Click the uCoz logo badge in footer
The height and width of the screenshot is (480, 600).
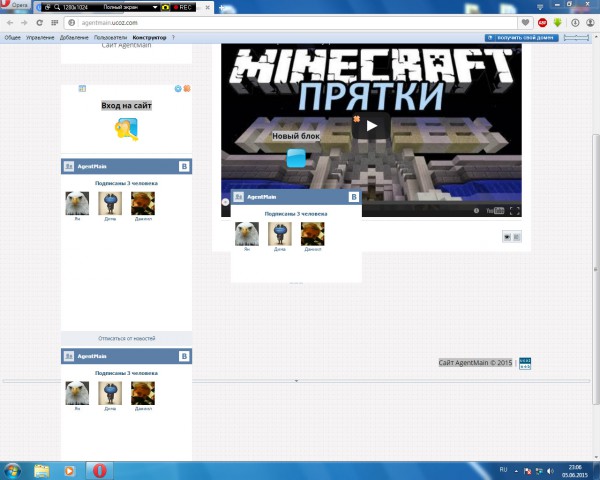pyautogui.click(x=525, y=363)
